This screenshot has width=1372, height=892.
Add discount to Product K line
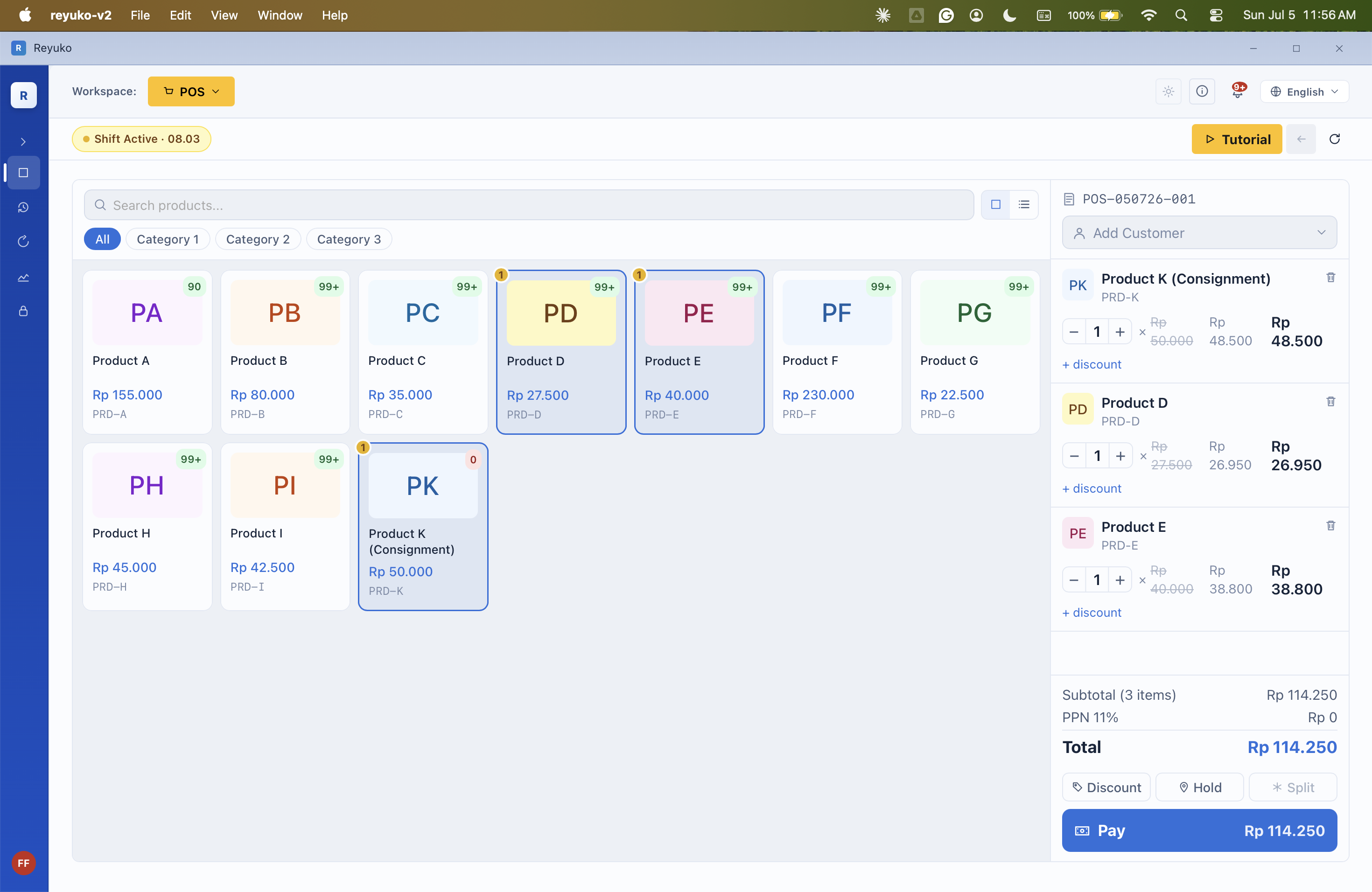coord(1092,364)
